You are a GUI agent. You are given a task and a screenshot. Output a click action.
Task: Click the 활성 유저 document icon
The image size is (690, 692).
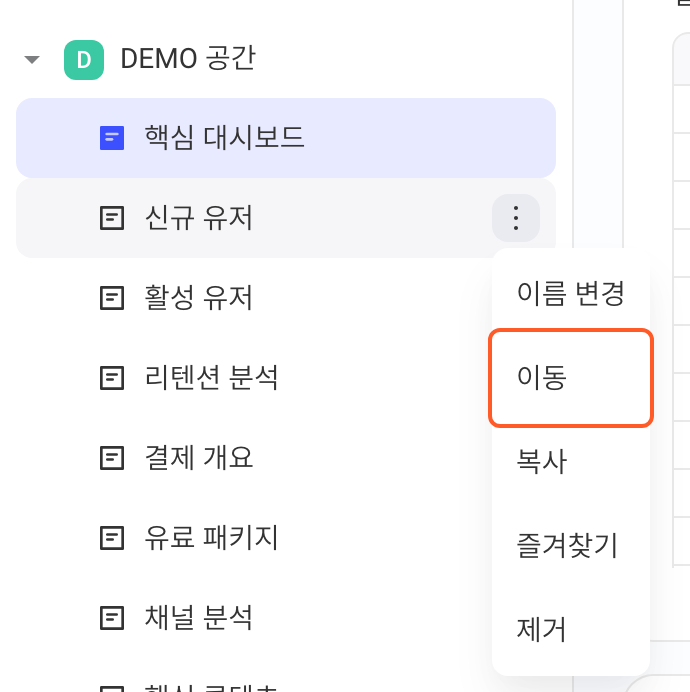click(x=112, y=298)
